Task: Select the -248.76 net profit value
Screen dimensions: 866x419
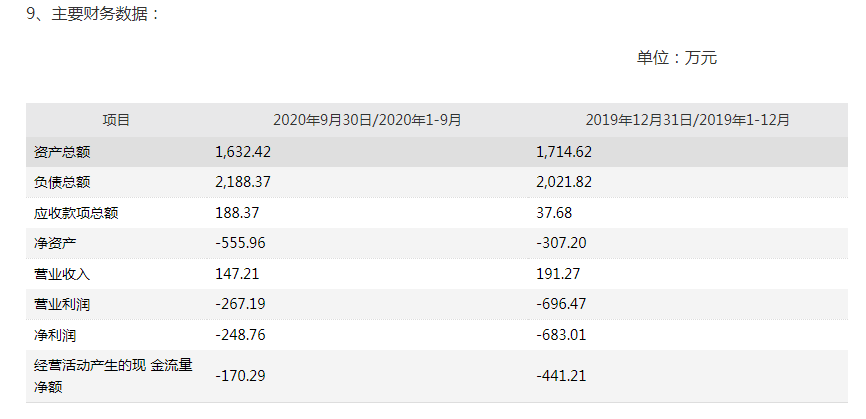Action: (x=240, y=334)
